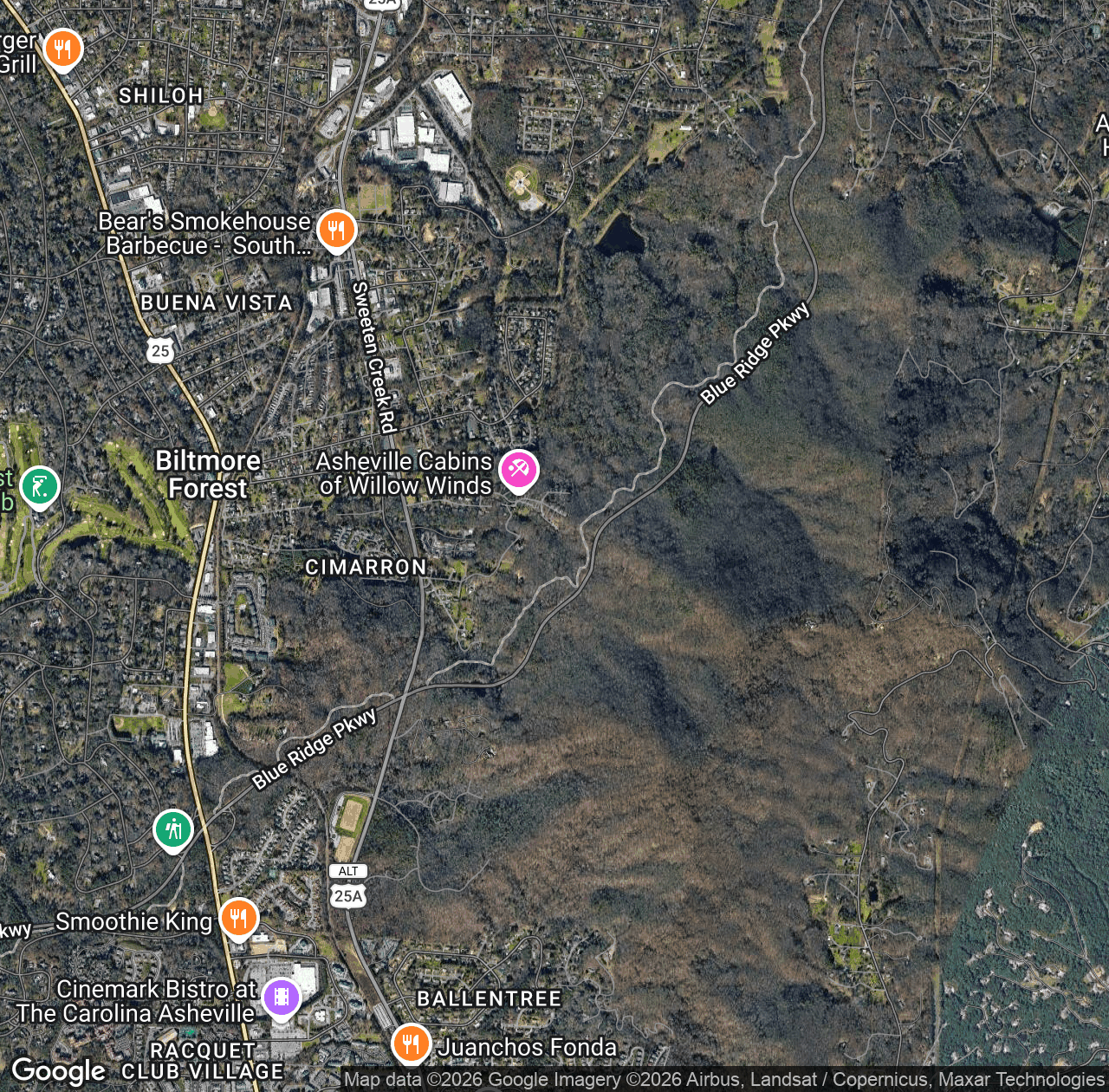Select the Smoothie King restaurant marker
The width and height of the screenshot is (1109, 1092).
pos(238,920)
